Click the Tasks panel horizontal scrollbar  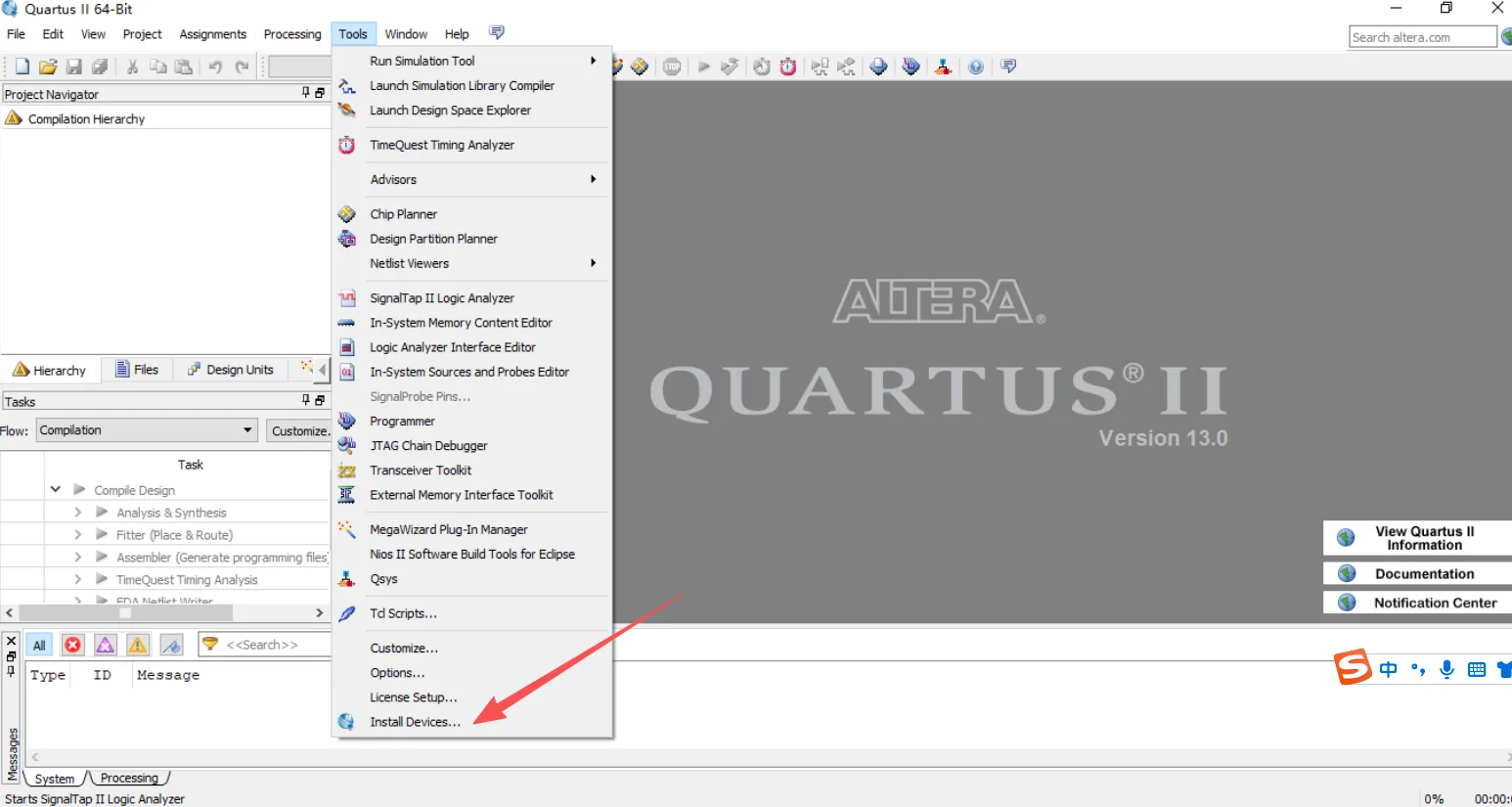coord(125,612)
